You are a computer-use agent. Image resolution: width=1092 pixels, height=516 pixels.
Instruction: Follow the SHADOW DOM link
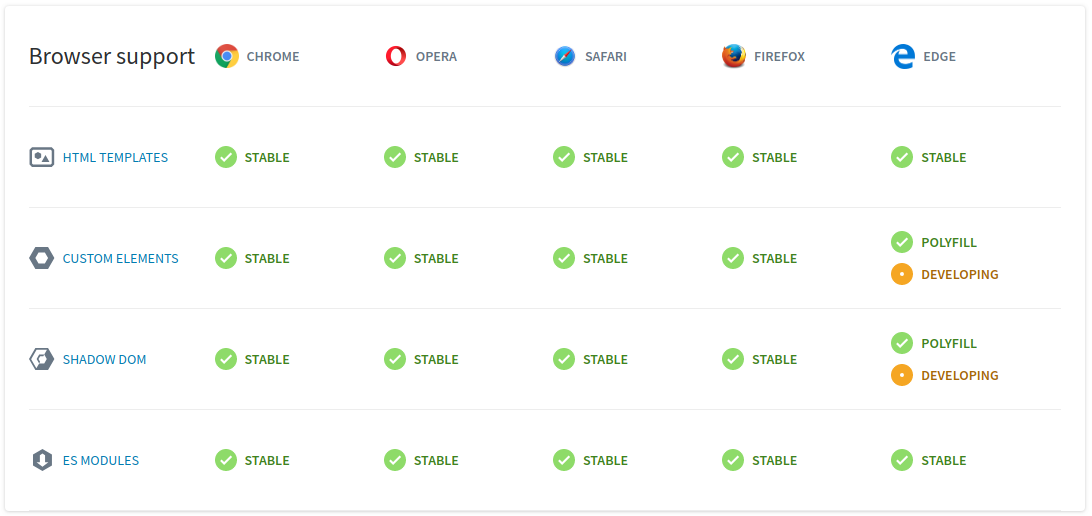[x=104, y=359]
